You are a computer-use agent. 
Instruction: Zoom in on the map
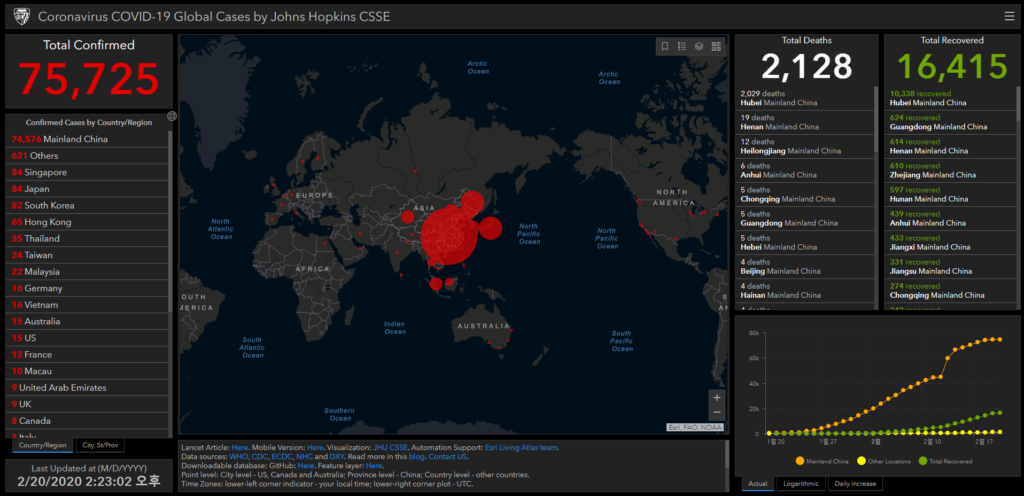716,397
